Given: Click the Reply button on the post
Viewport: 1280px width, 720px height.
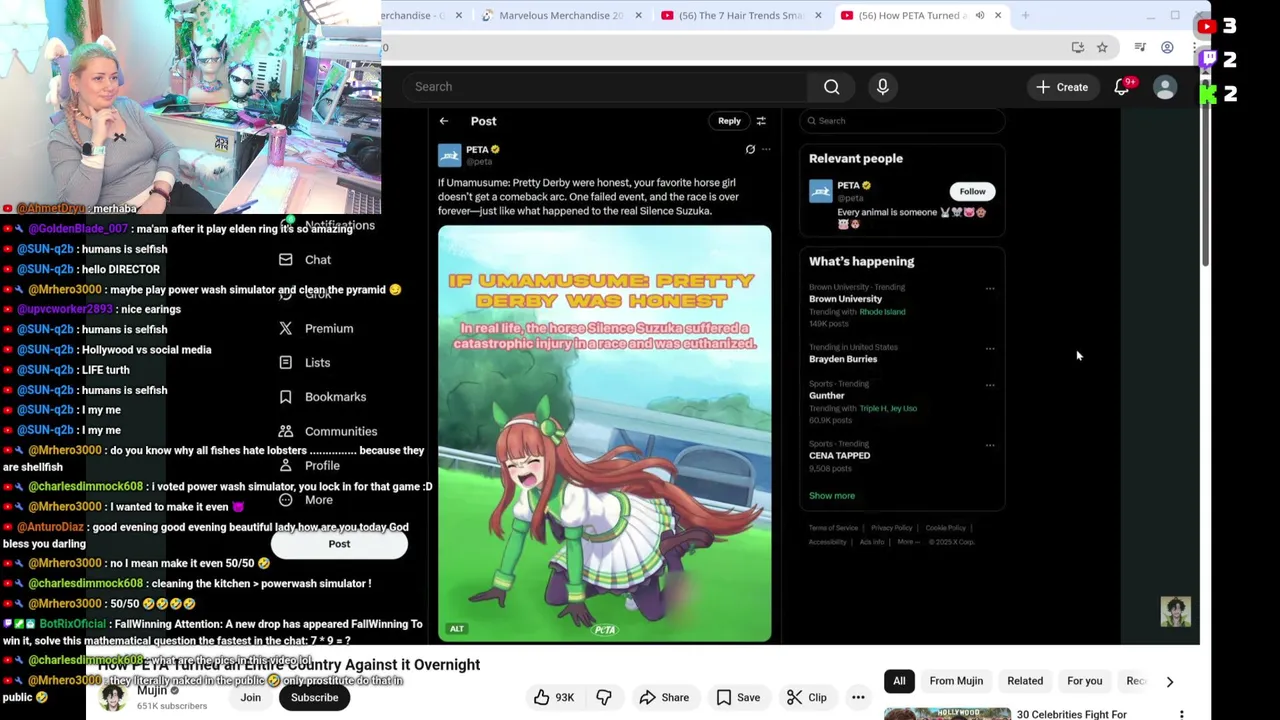Looking at the screenshot, I should tap(729, 121).
